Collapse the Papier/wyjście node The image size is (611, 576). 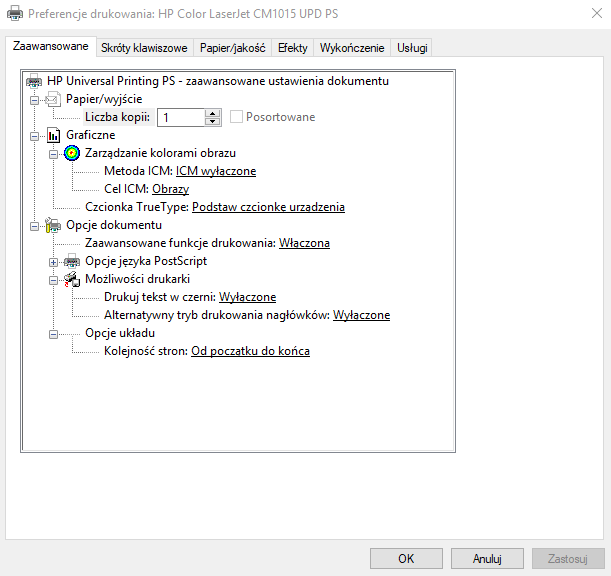click(x=34, y=101)
